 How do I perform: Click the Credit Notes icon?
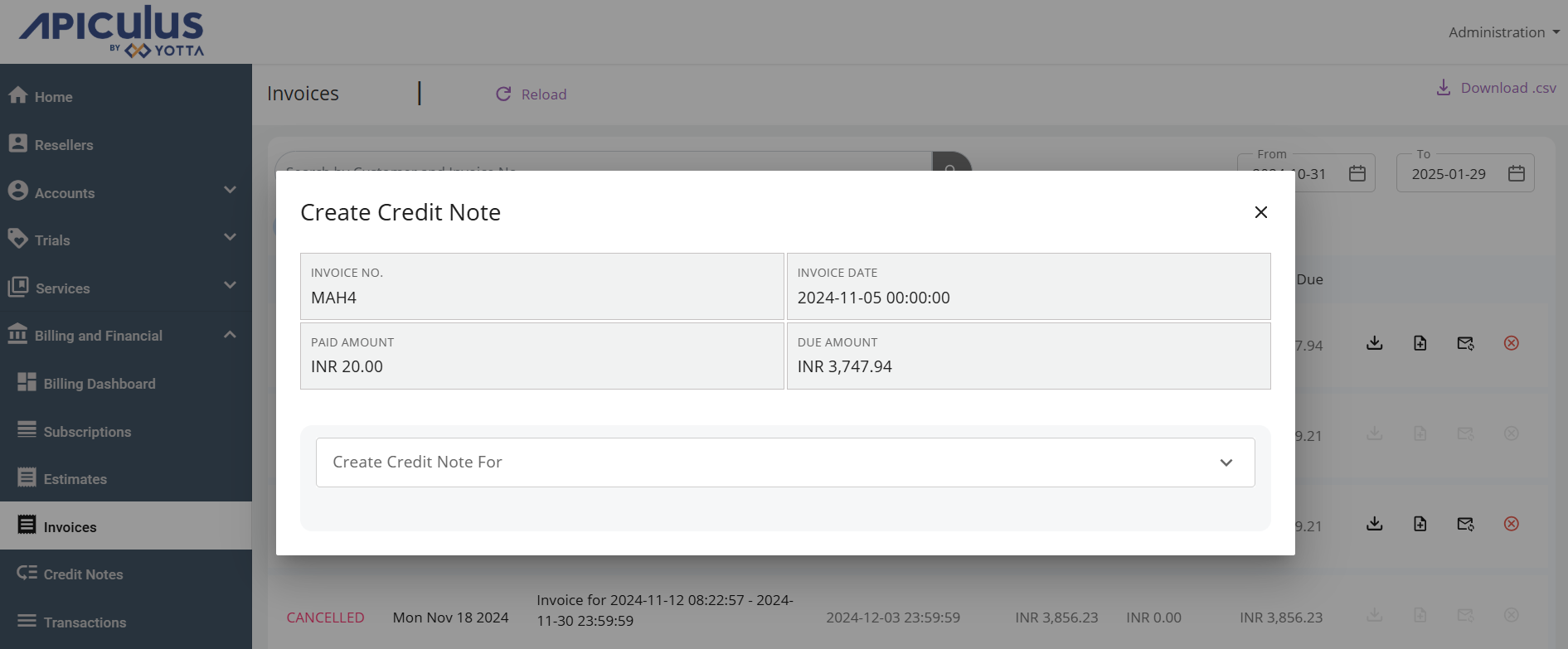[x=27, y=572]
